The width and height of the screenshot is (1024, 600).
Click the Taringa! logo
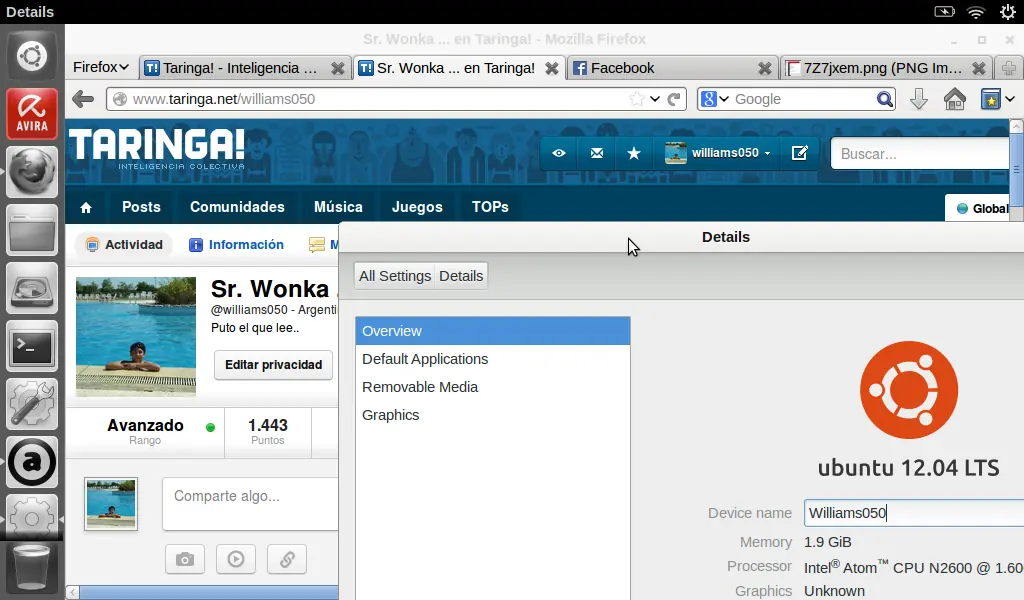(x=157, y=149)
